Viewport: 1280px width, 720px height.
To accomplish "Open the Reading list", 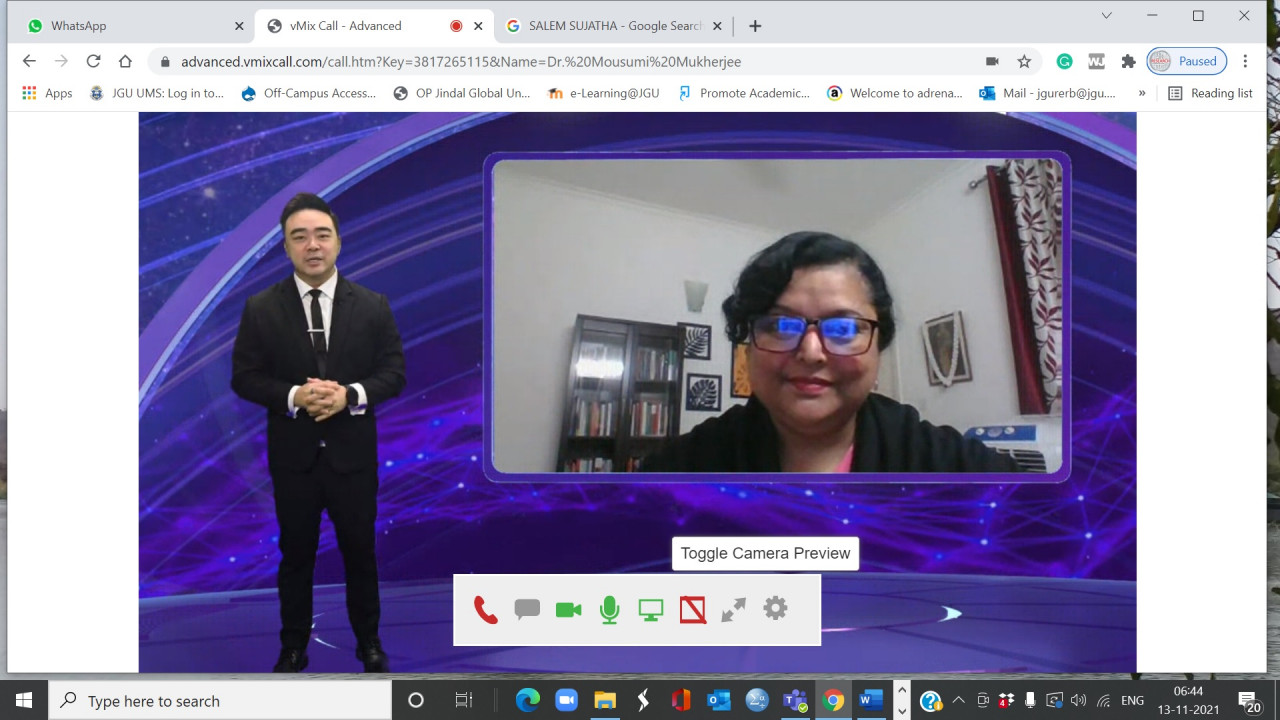I will click(1210, 93).
